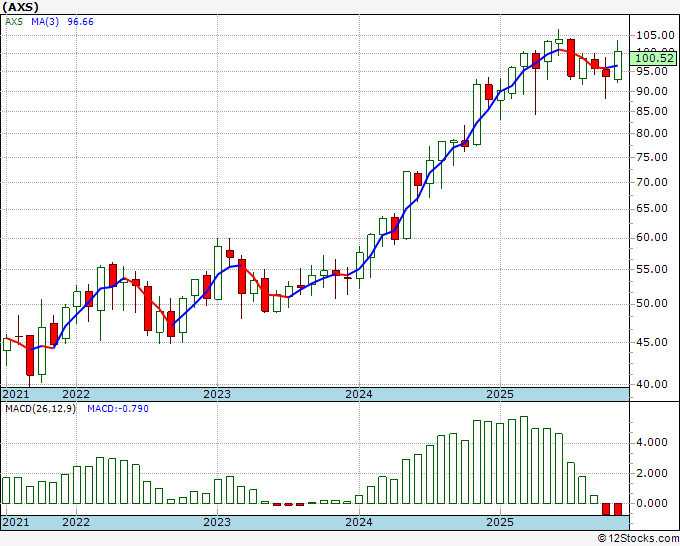
Task: Click 2021 on the price chart timeline
Action: (15, 394)
